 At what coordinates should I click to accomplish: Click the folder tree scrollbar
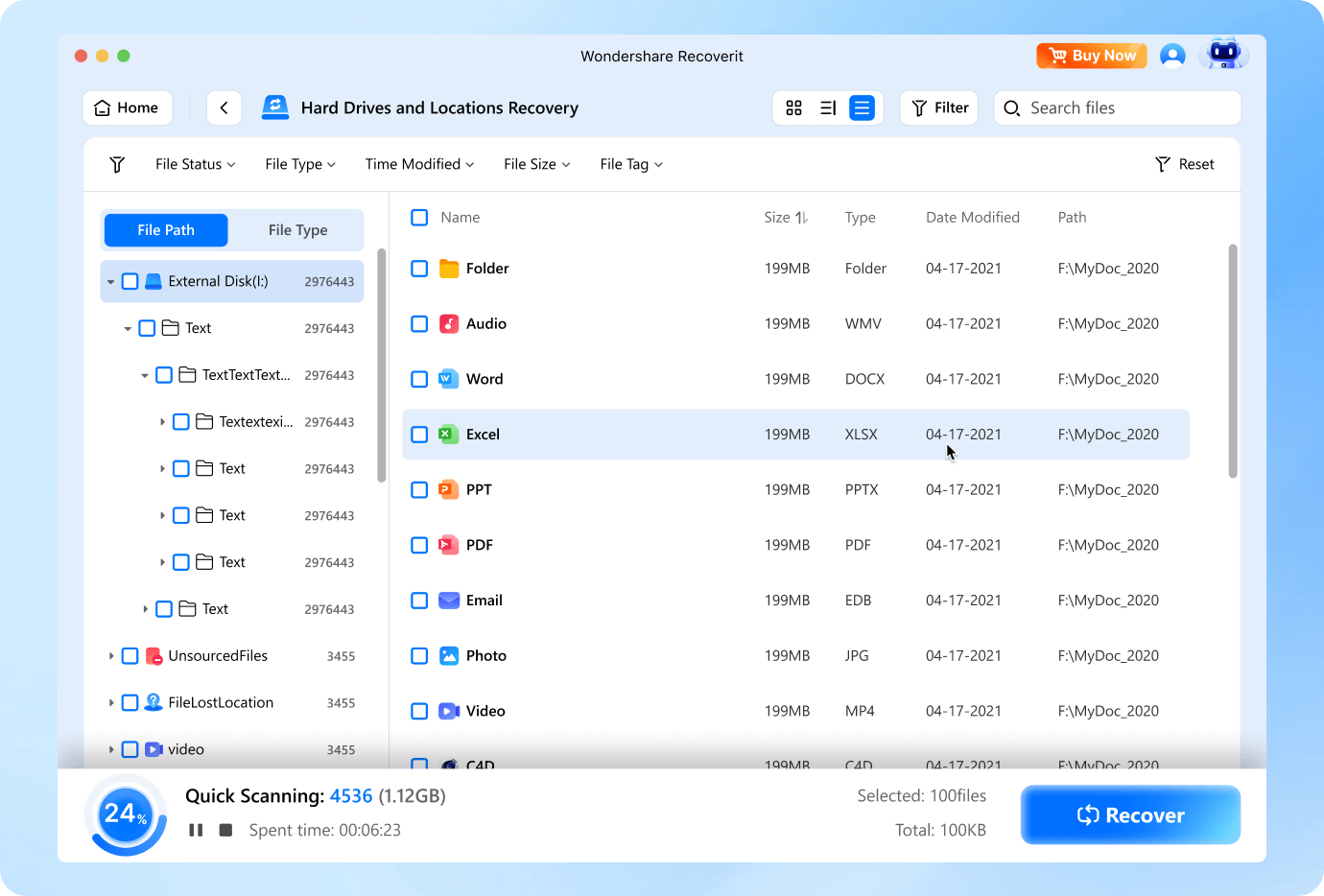(x=382, y=365)
